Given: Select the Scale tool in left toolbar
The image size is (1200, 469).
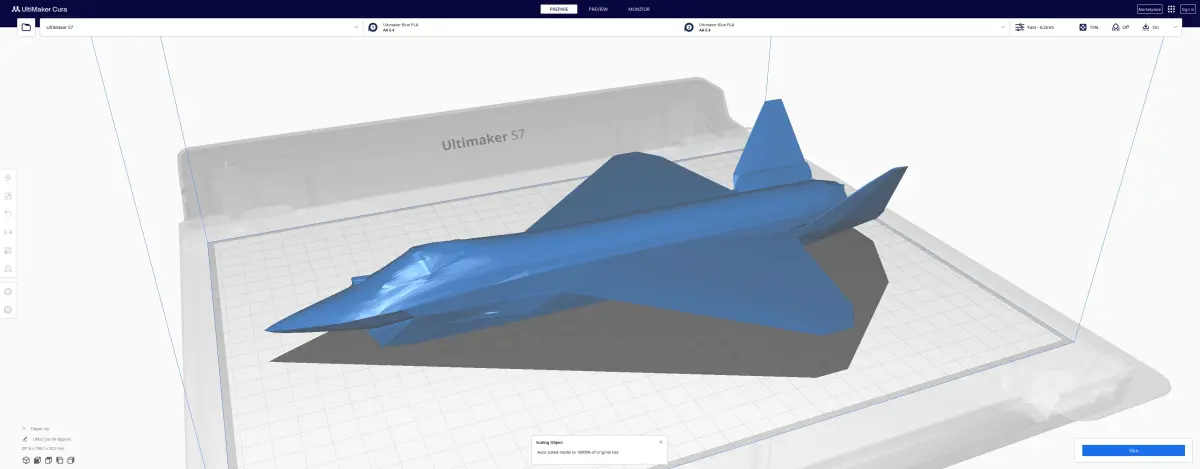Looking at the screenshot, I should coord(8,195).
